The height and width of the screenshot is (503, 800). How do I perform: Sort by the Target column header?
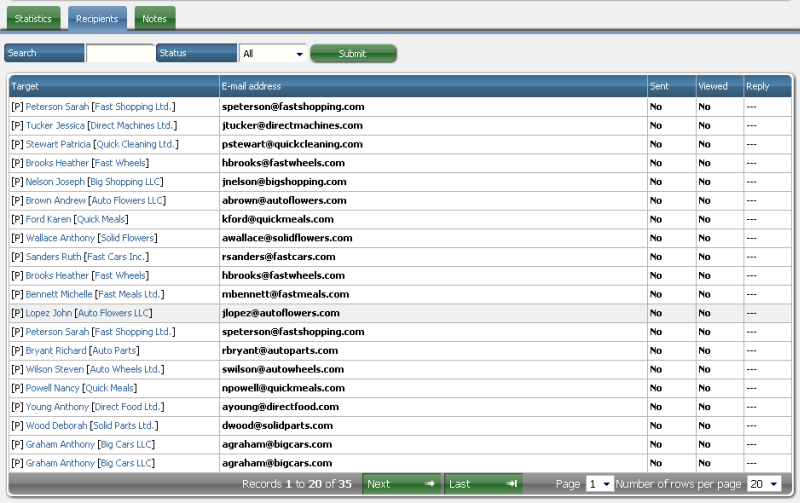click(x=26, y=87)
